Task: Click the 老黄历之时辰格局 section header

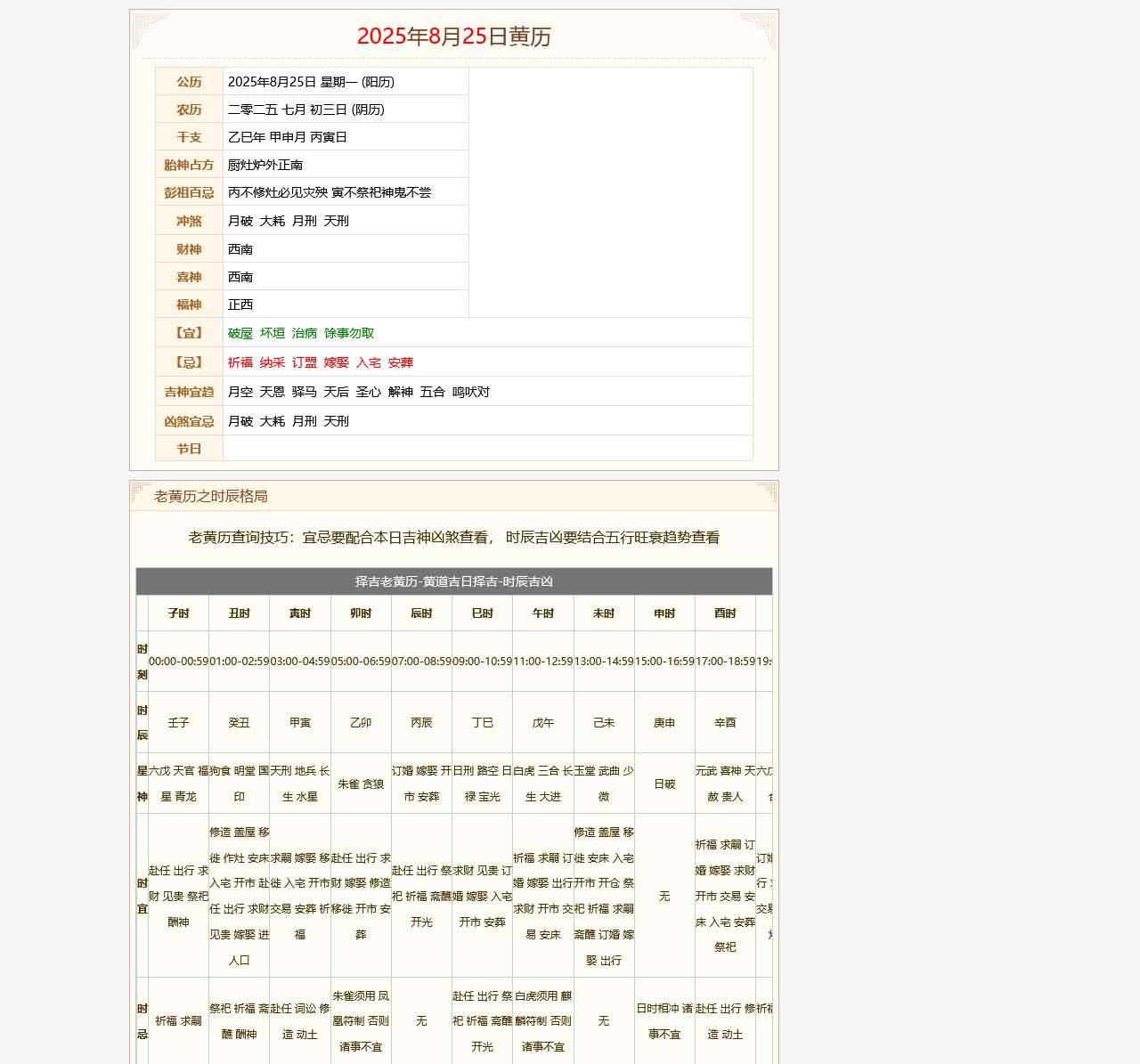Action: click(x=211, y=497)
